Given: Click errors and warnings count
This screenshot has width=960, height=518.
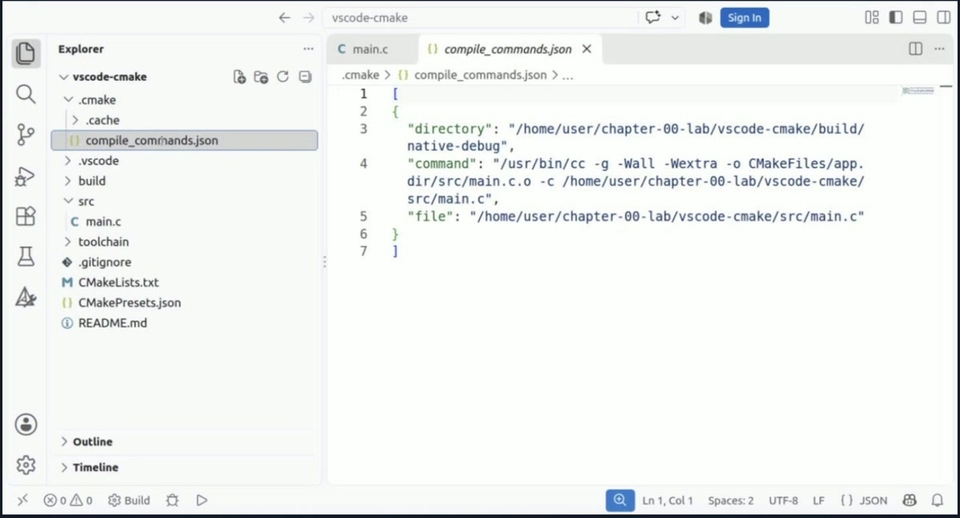Looking at the screenshot, I should click(68, 500).
